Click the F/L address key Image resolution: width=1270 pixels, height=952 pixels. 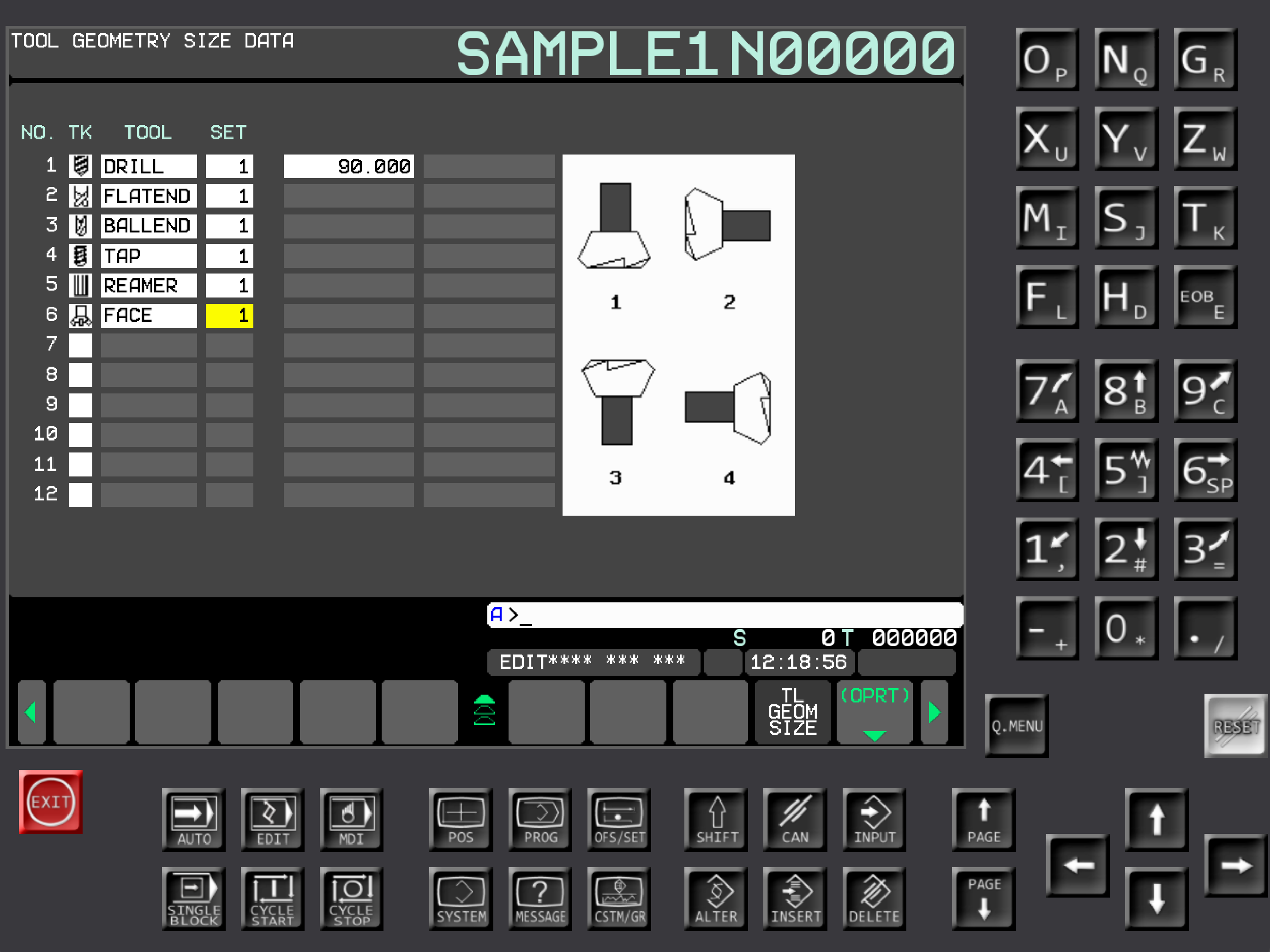pyautogui.click(x=1047, y=297)
